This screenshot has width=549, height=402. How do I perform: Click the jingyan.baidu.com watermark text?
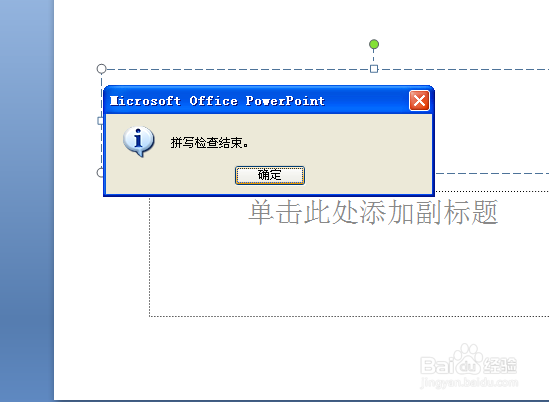(x=469, y=382)
